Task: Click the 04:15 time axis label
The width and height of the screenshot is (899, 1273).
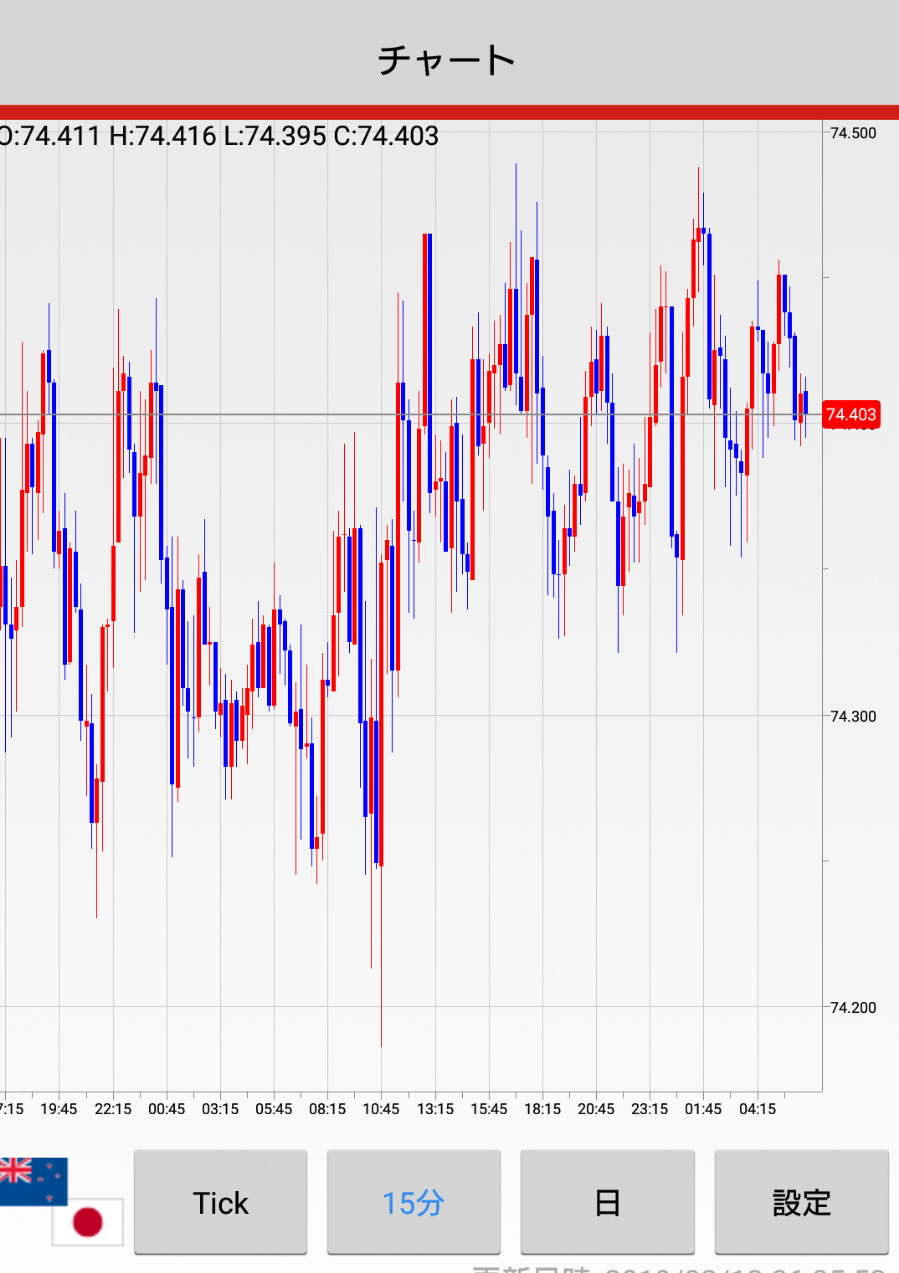Action: point(757,1109)
